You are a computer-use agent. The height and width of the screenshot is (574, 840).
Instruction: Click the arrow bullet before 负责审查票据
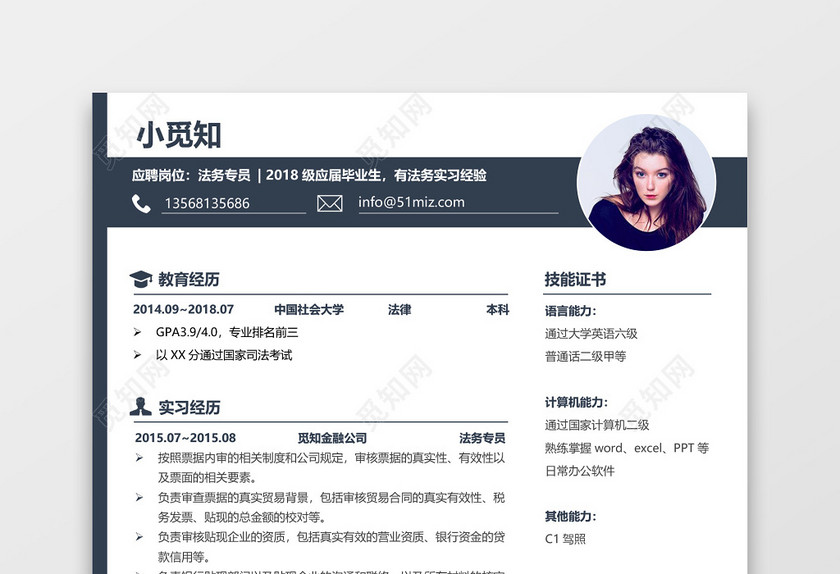pyautogui.click(x=139, y=498)
